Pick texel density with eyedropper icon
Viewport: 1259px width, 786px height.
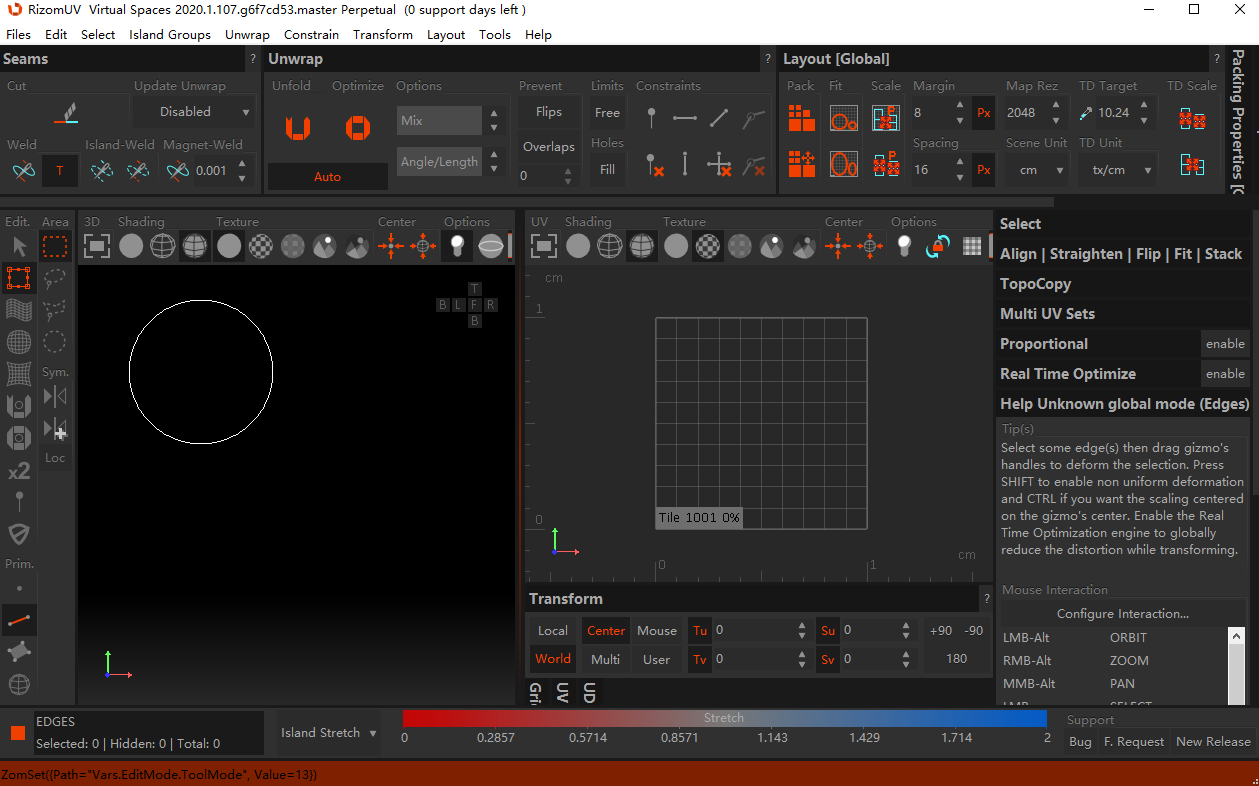[x=1086, y=113]
